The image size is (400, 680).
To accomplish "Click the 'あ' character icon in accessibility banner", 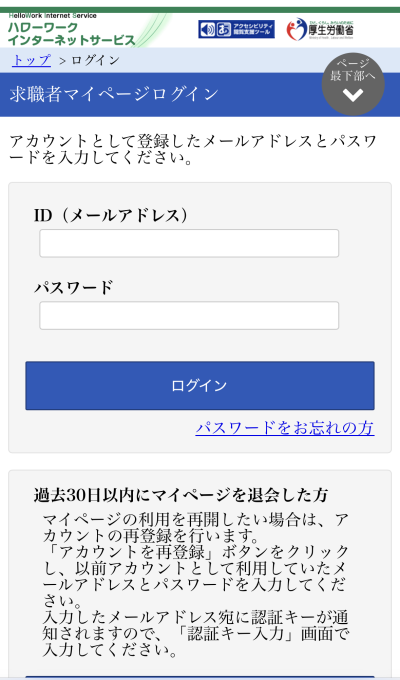I will 224,29.
